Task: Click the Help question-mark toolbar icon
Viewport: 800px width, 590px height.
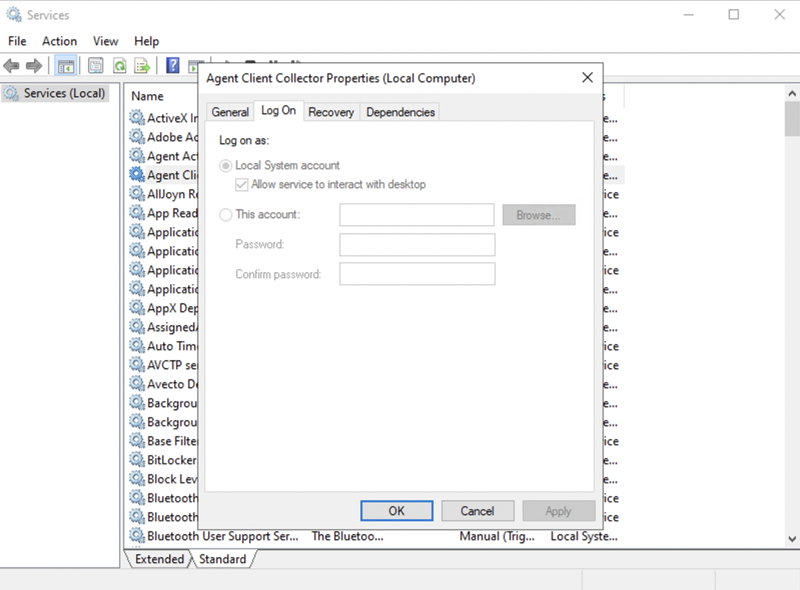Action: point(173,66)
